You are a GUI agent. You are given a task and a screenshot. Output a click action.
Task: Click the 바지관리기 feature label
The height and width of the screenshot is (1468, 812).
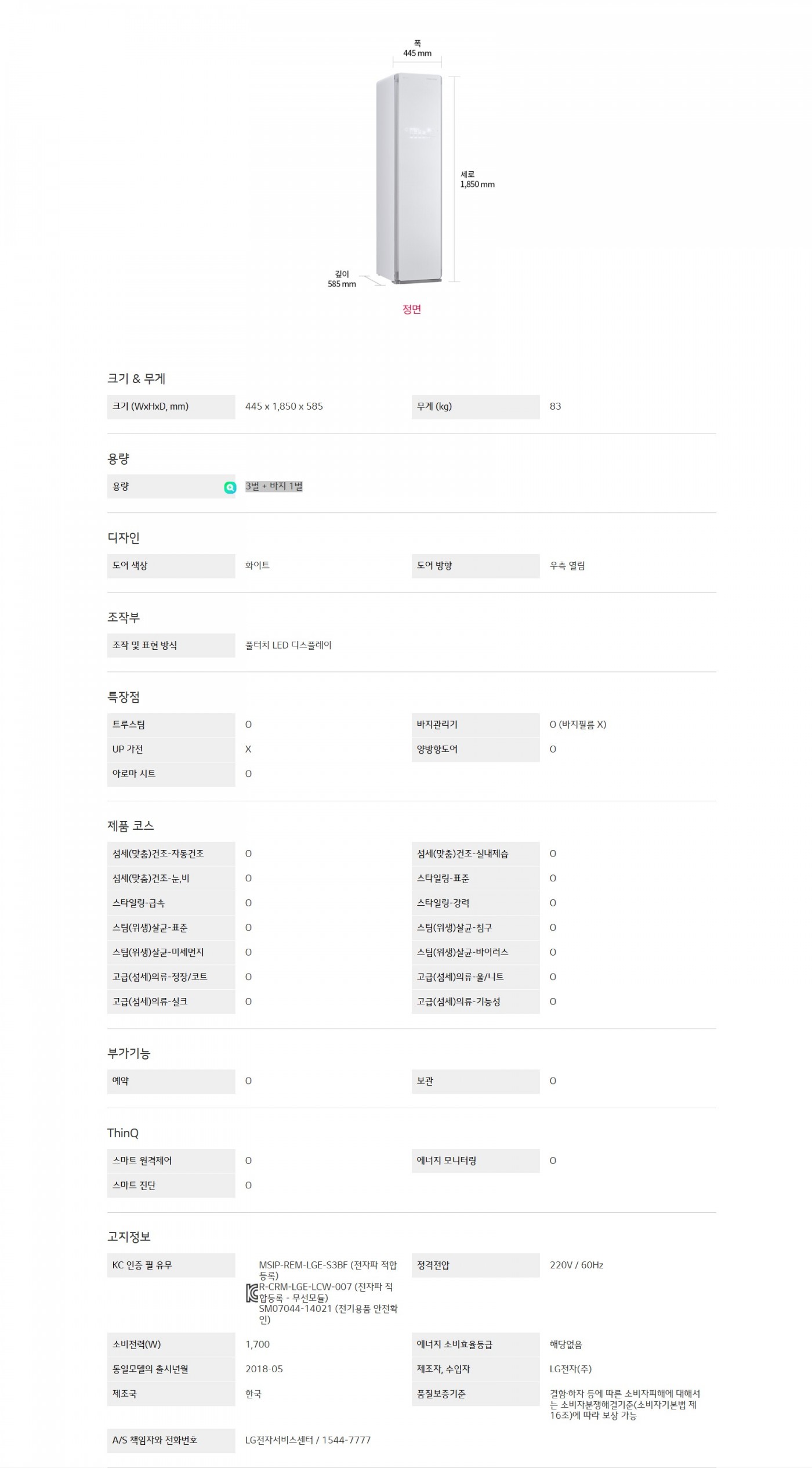pos(437,725)
